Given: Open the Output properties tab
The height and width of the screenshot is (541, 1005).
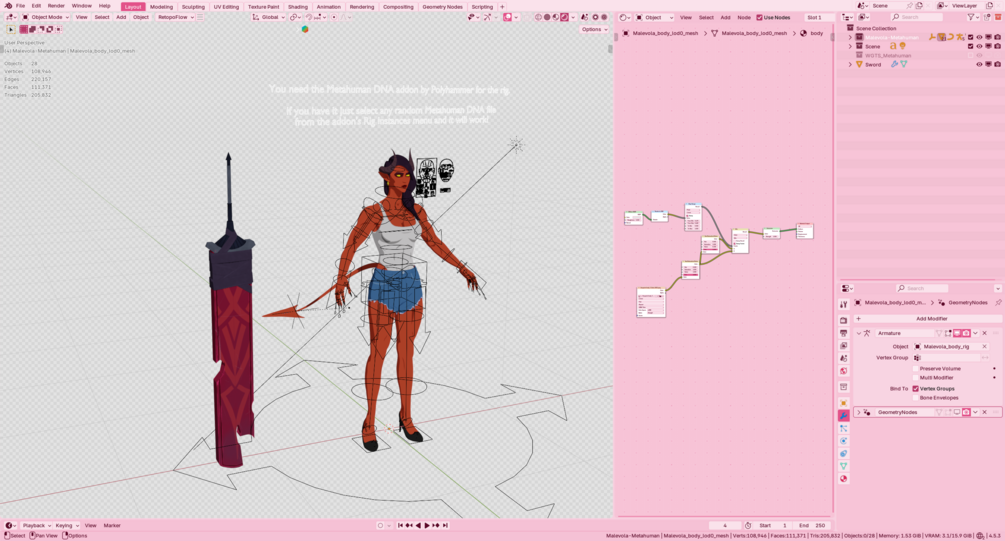Looking at the screenshot, I should 843,333.
